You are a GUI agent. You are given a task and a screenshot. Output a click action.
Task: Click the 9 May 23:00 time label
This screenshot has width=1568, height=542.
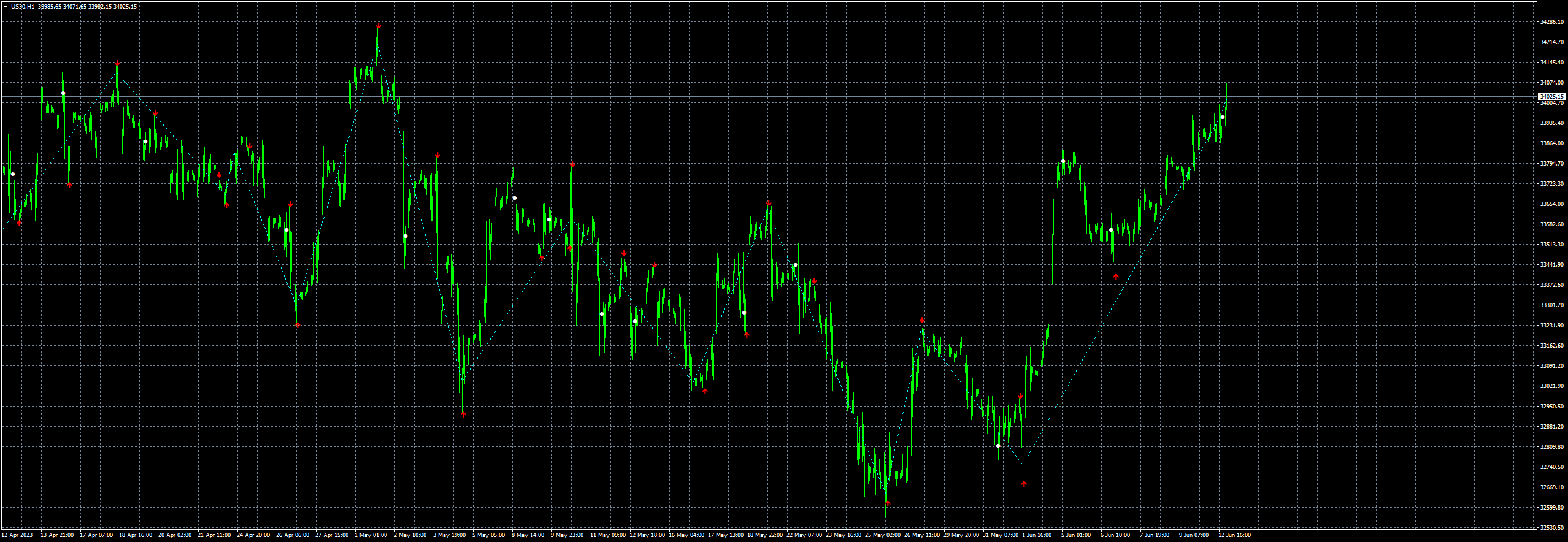567,535
